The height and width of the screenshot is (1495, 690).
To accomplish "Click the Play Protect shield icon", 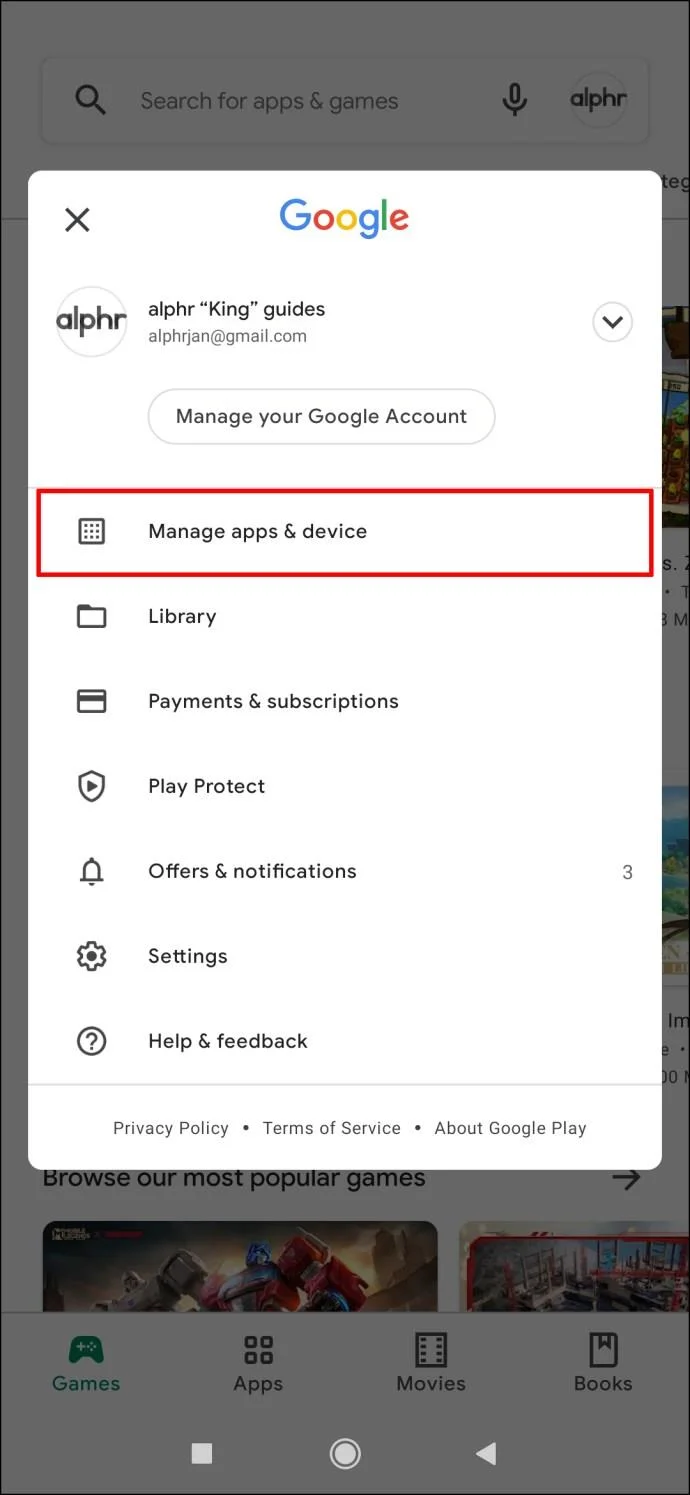I will click(x=91, y=786).
